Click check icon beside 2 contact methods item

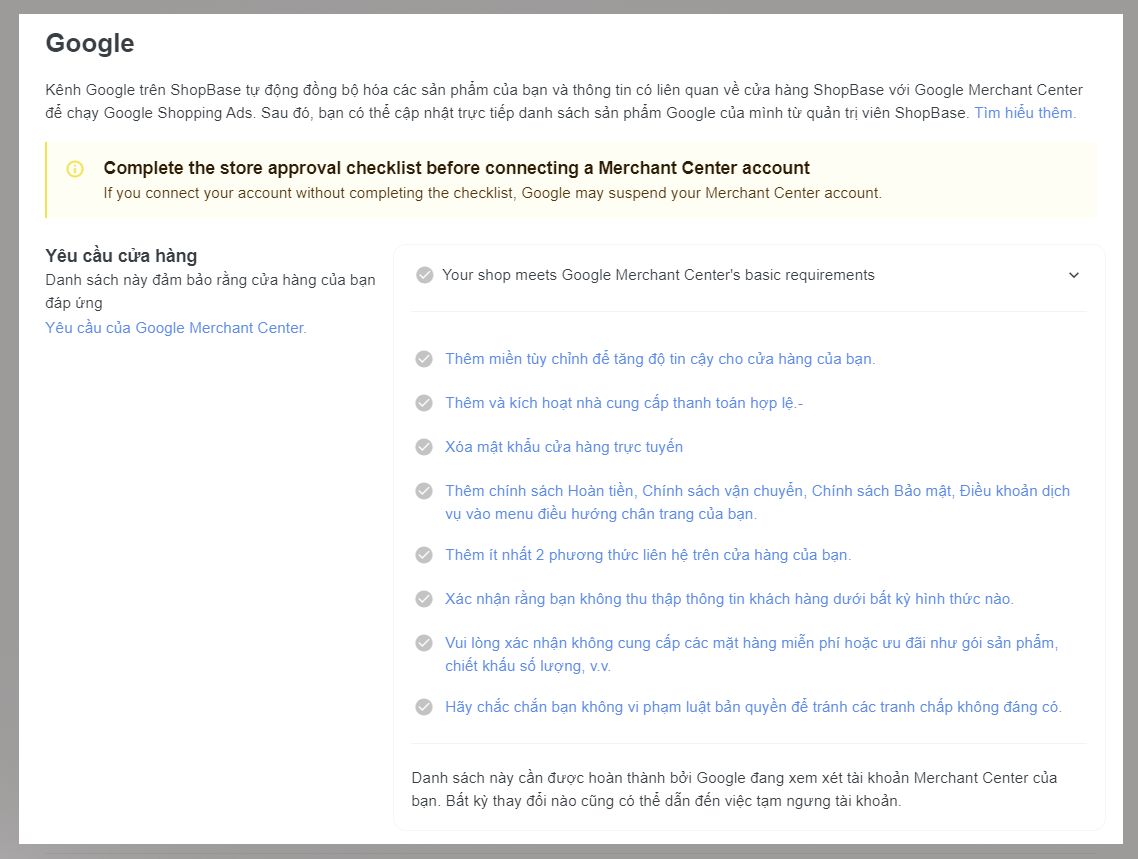click(424, 555)
